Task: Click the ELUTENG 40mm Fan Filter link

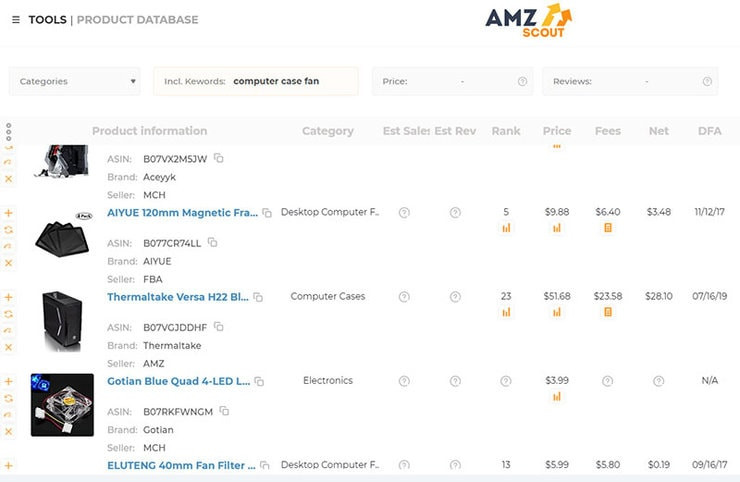Action: [x=181, y=465]
